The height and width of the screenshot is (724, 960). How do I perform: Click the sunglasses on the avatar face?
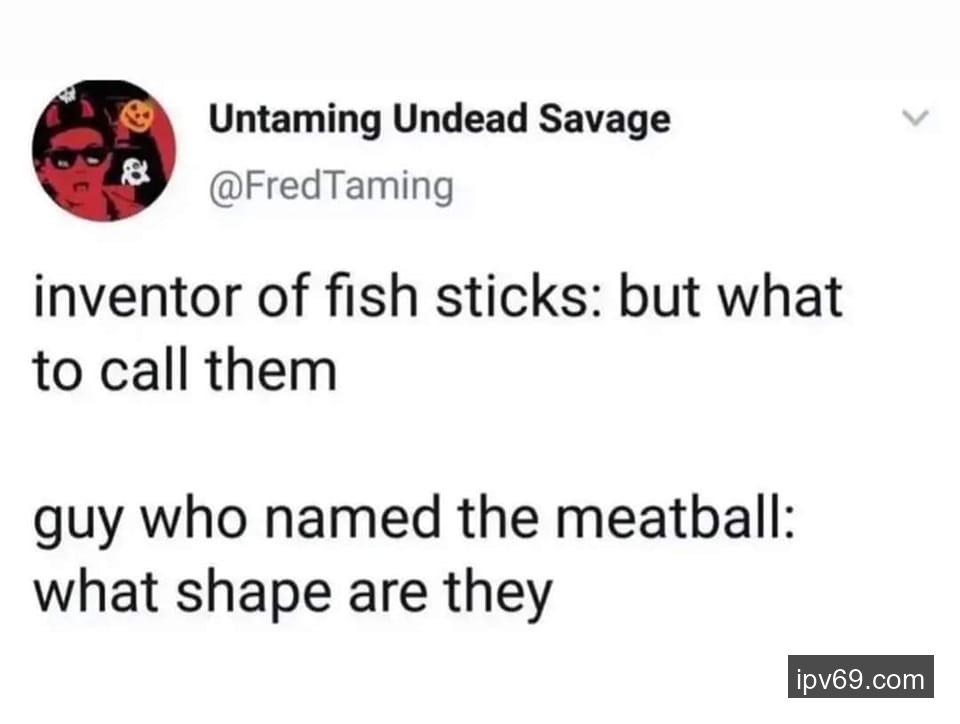coord(75,158)
